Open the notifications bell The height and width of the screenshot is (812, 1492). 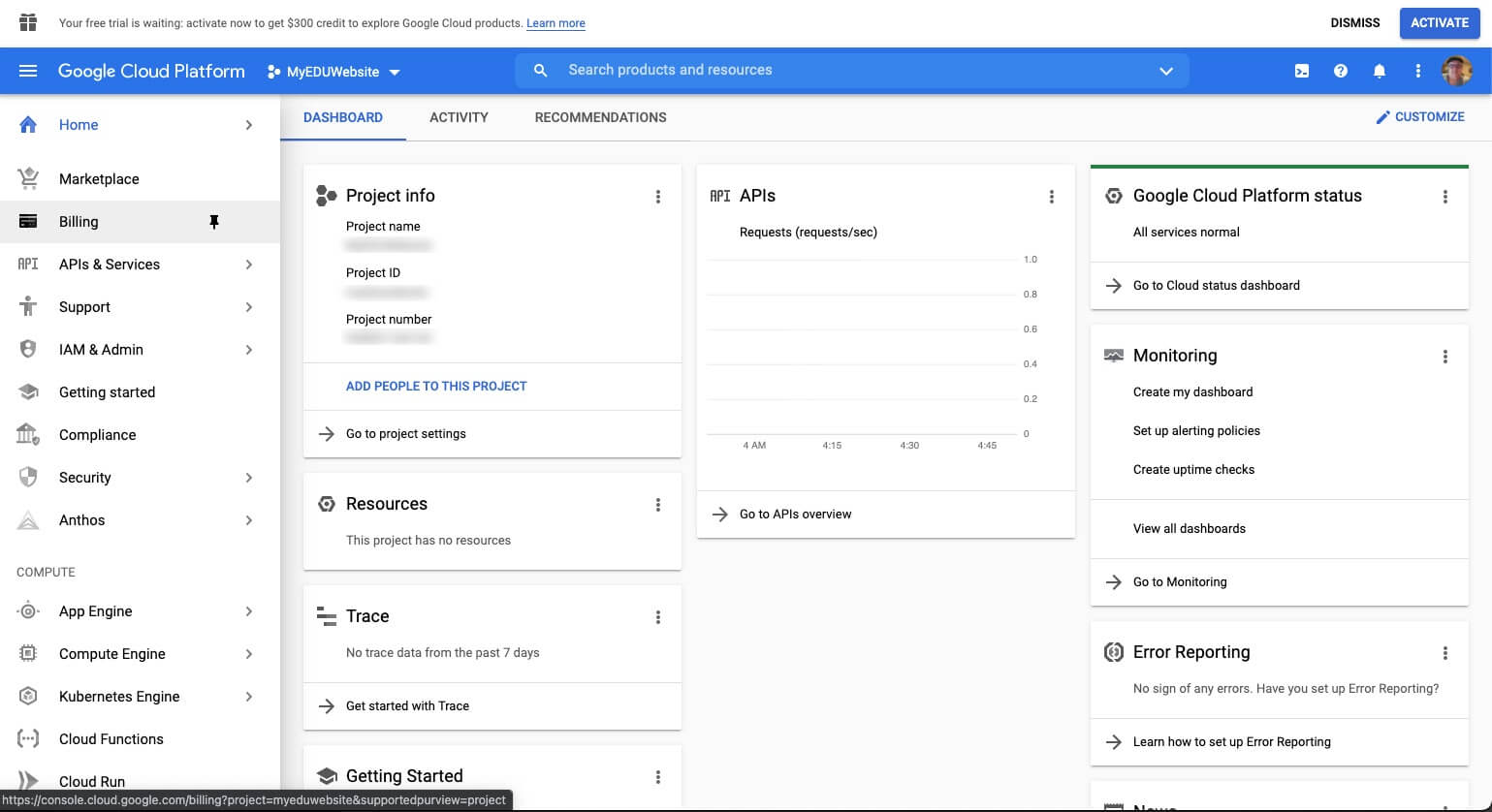pos(1380,71)
